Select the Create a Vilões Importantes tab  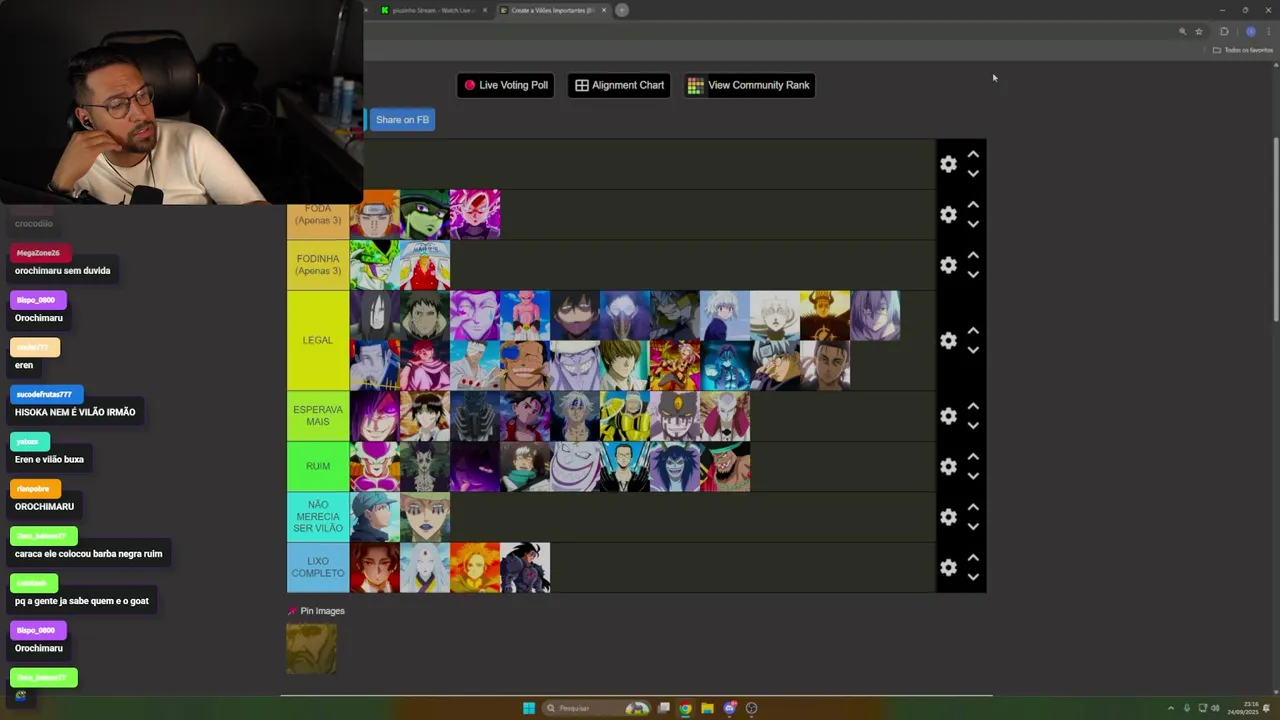tap(550, 10)
